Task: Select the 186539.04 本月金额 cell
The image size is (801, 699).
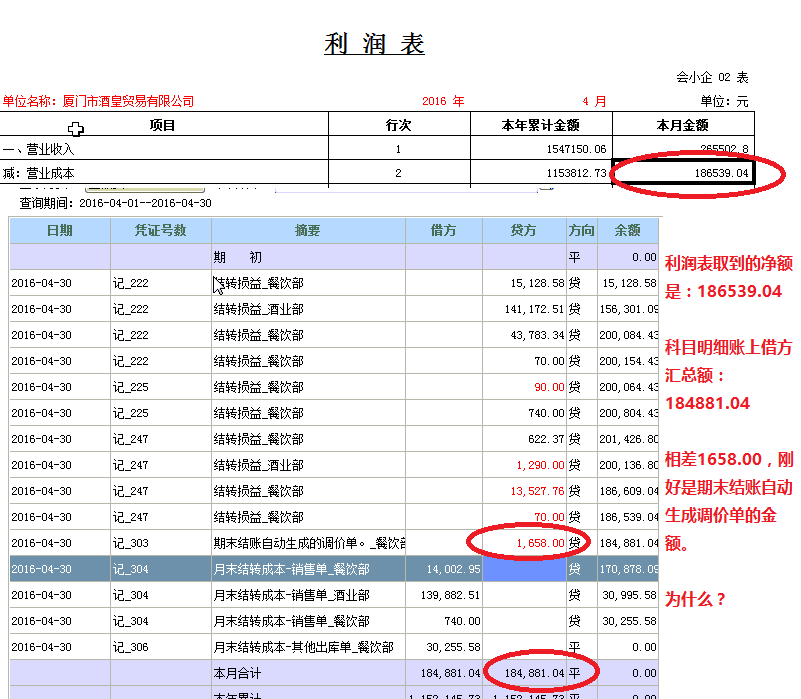Action: click(x=683, y=173)
